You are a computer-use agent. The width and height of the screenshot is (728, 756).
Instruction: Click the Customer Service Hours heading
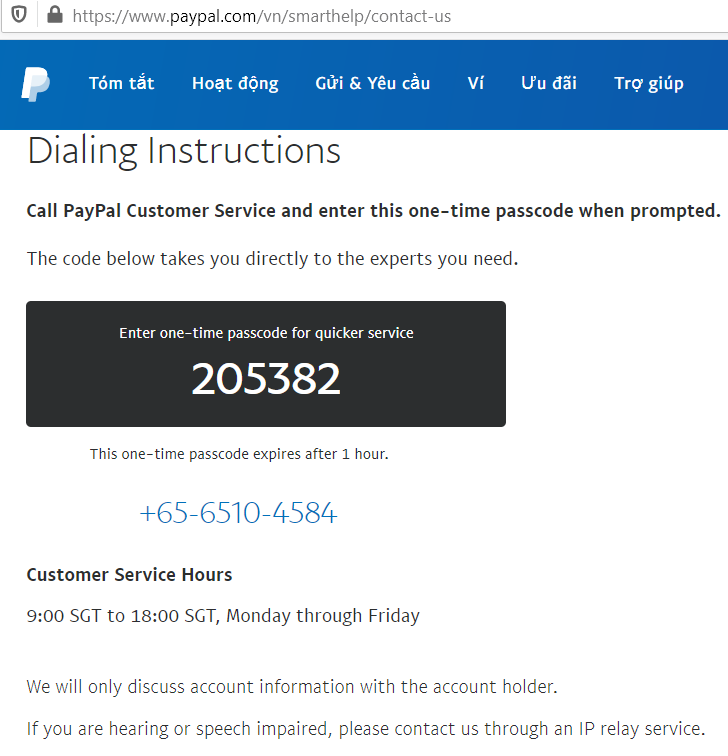tap(129, 575)
